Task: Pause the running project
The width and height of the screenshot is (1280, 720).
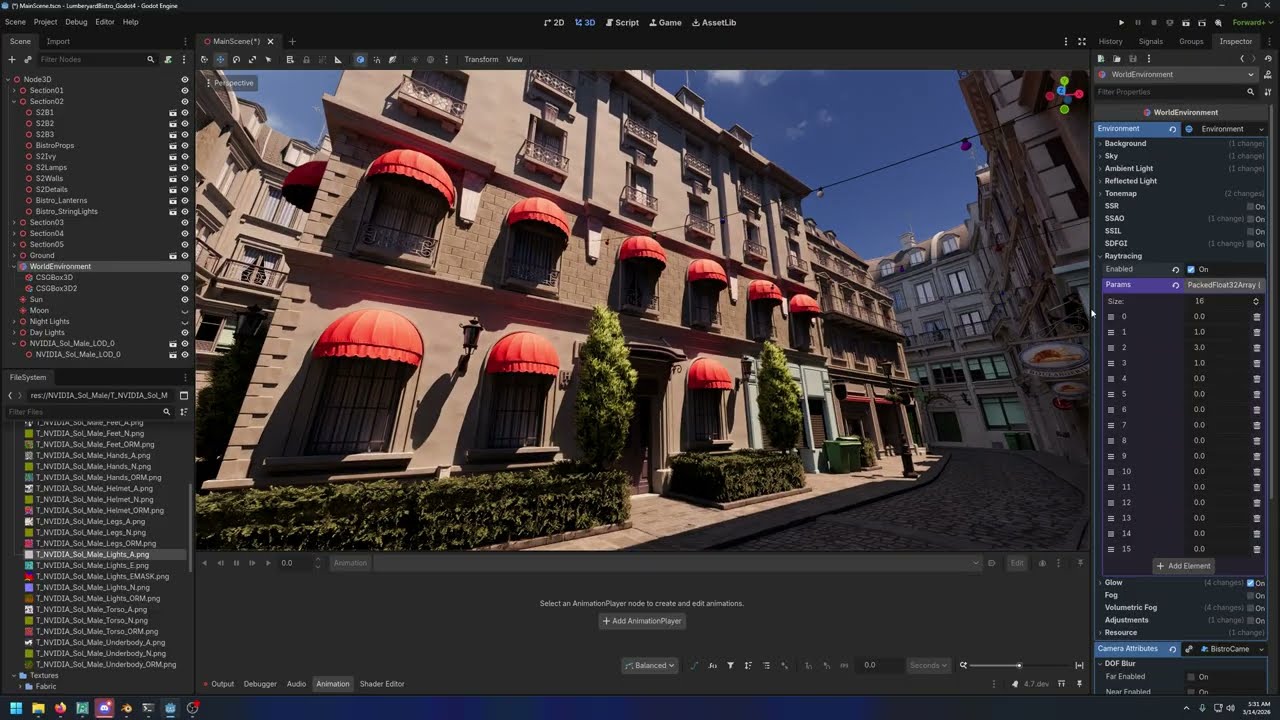Action: (x=1137, y=22)
